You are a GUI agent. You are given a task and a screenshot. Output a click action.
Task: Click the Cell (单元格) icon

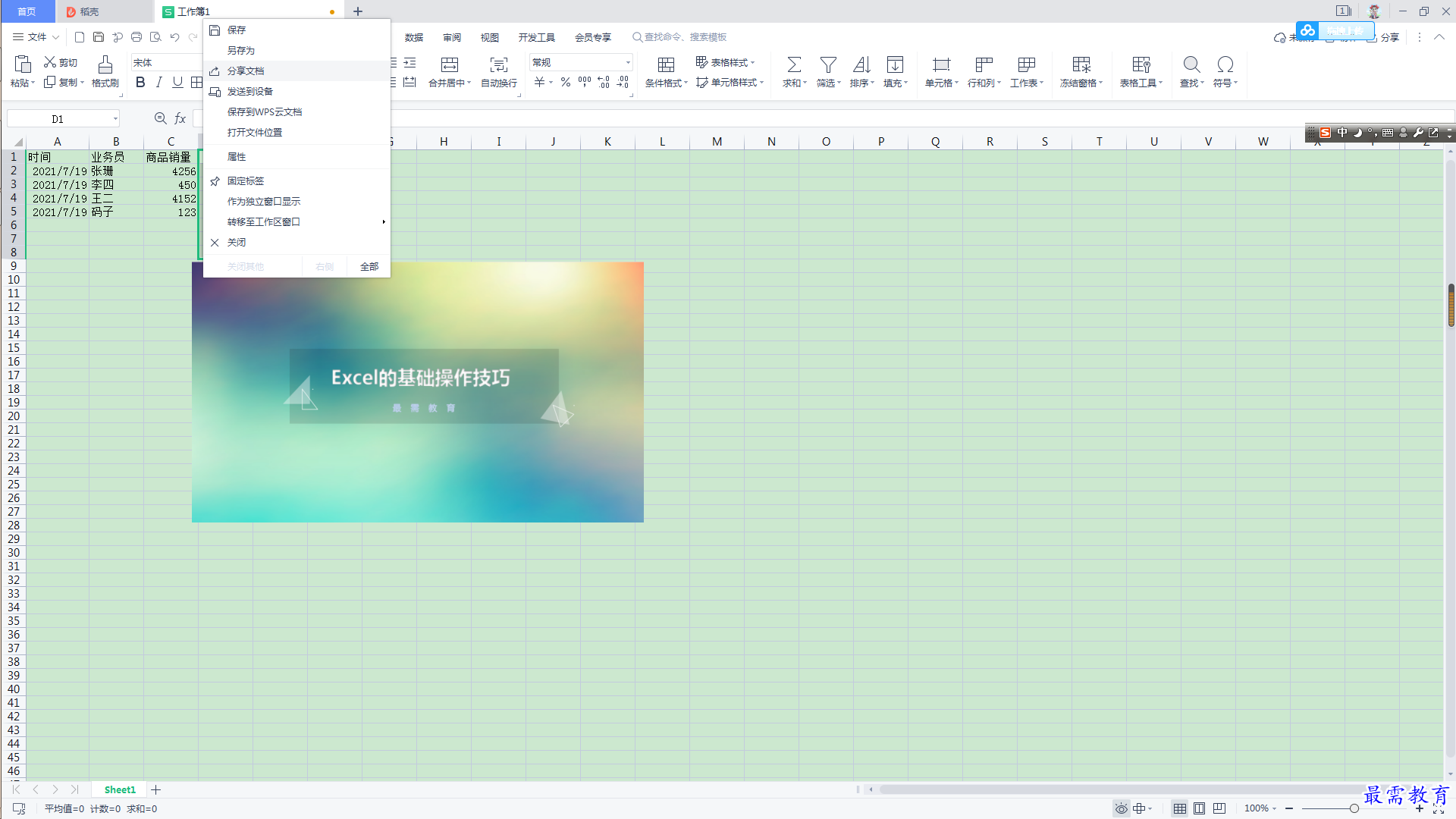941,64
